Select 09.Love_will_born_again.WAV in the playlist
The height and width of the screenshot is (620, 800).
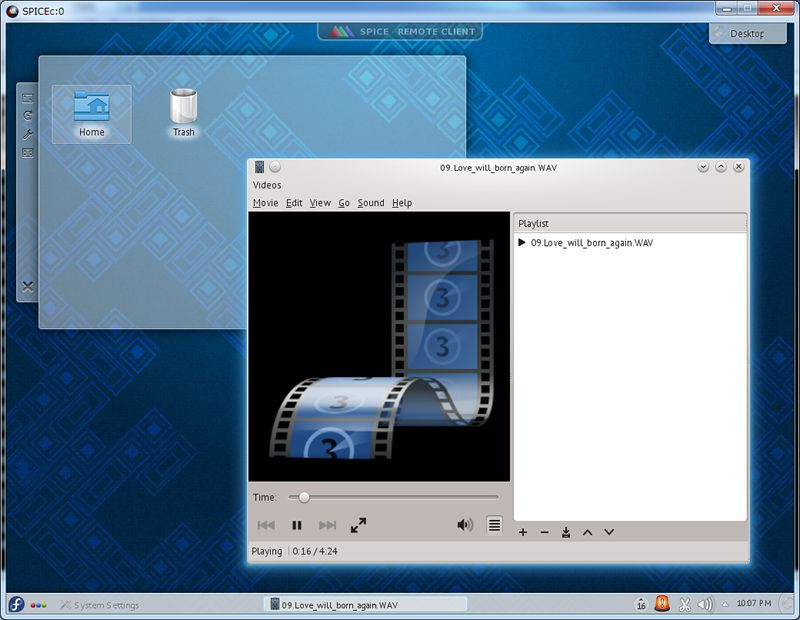591,242
